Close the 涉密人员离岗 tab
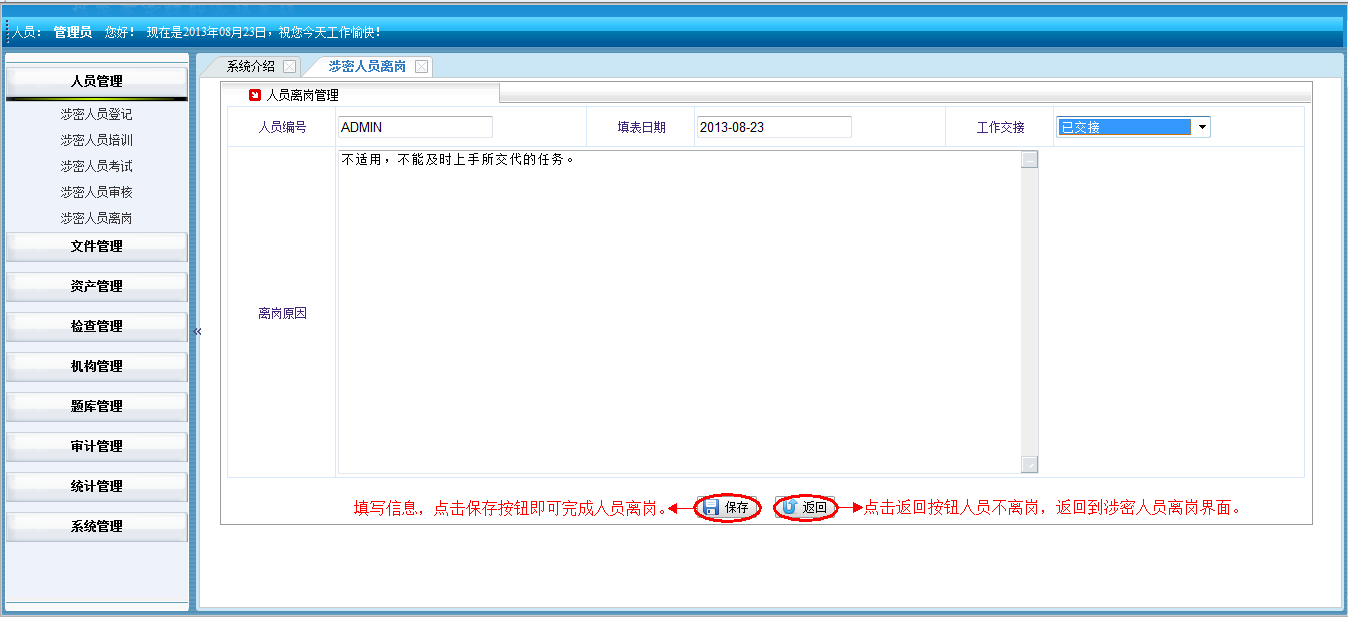 coord(421,67)
